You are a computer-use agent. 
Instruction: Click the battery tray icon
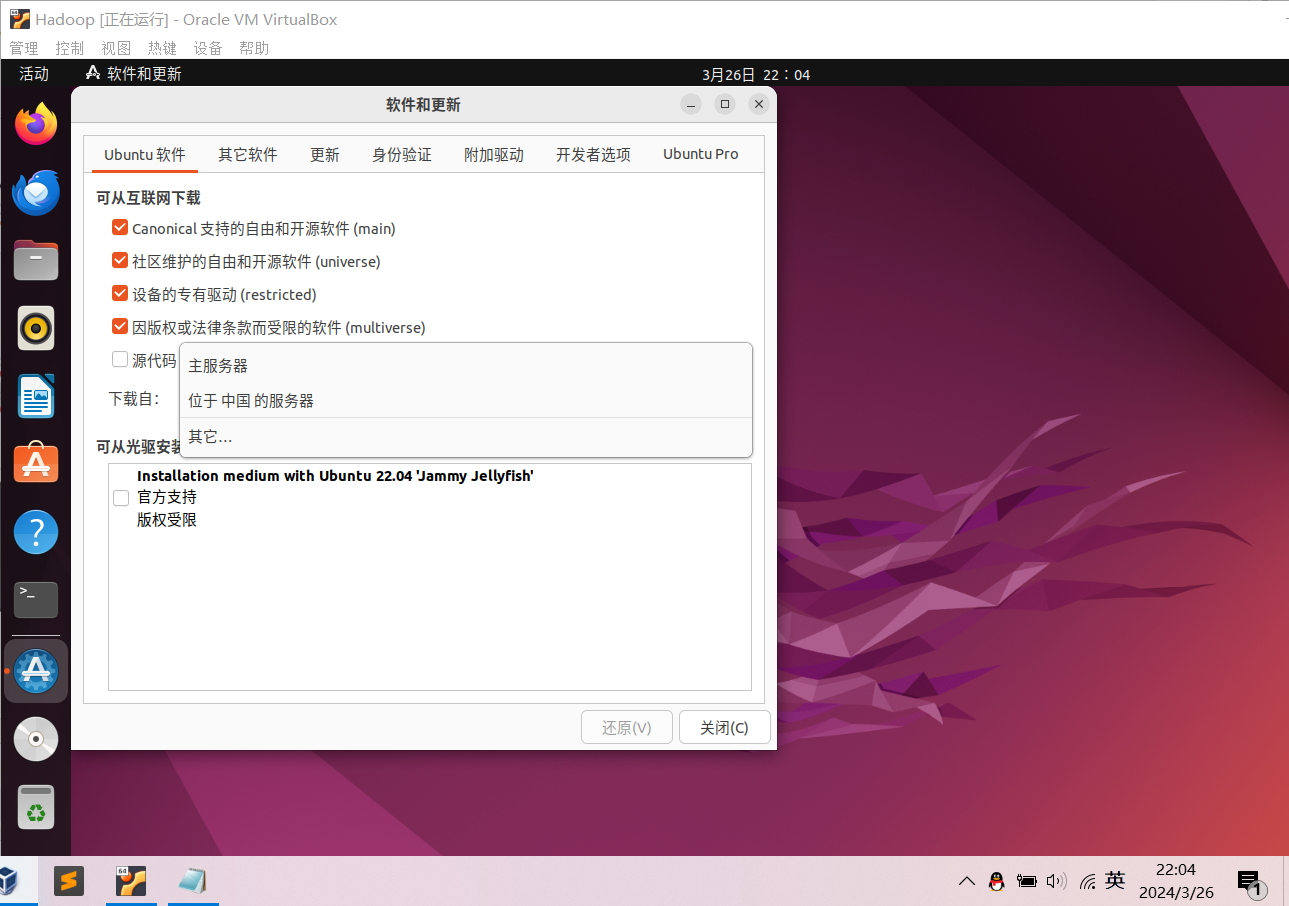[1026, 881]
